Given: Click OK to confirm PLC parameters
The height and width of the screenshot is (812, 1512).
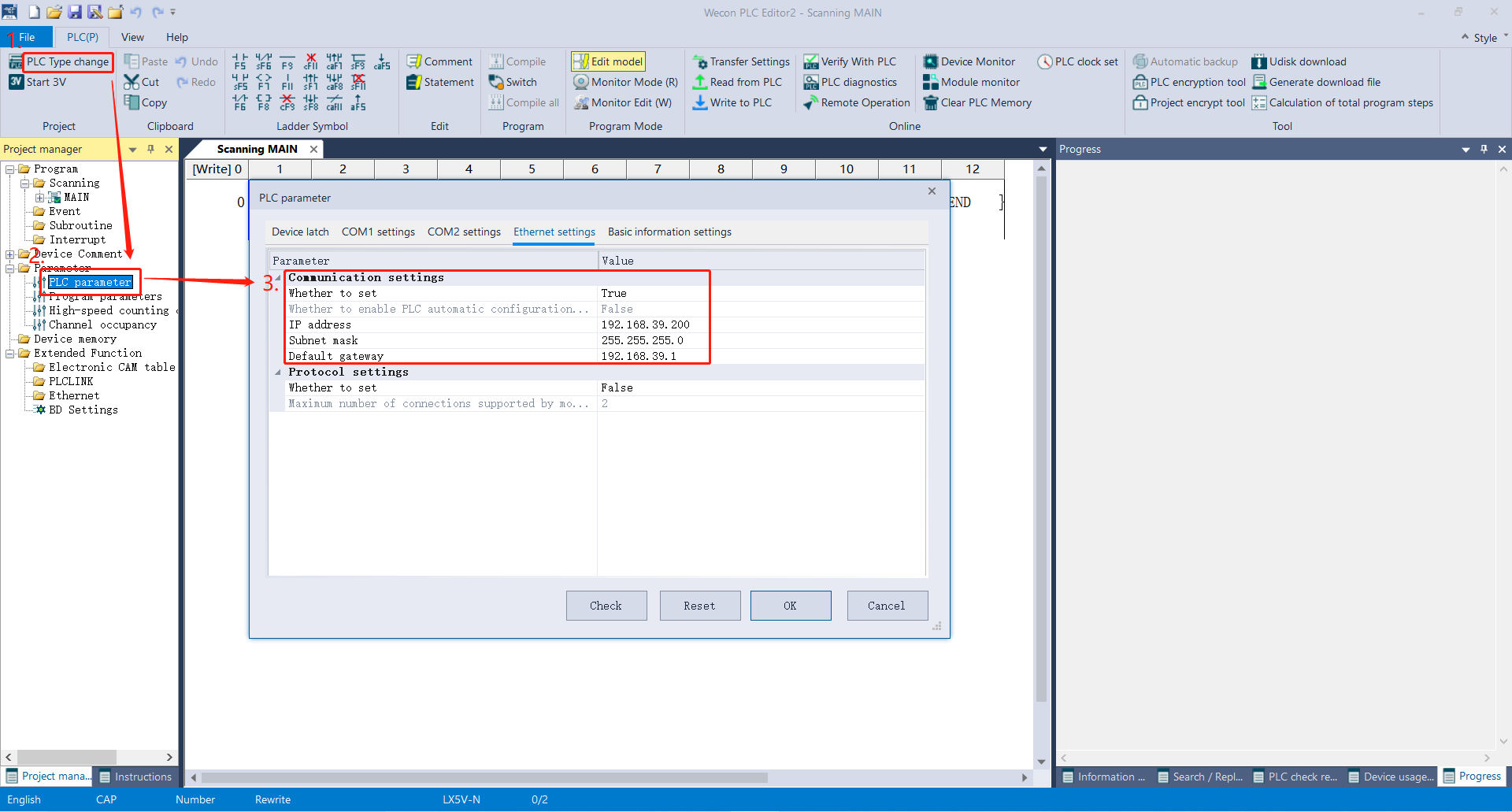Looking at the screenshot, I should tap(790, 606).
